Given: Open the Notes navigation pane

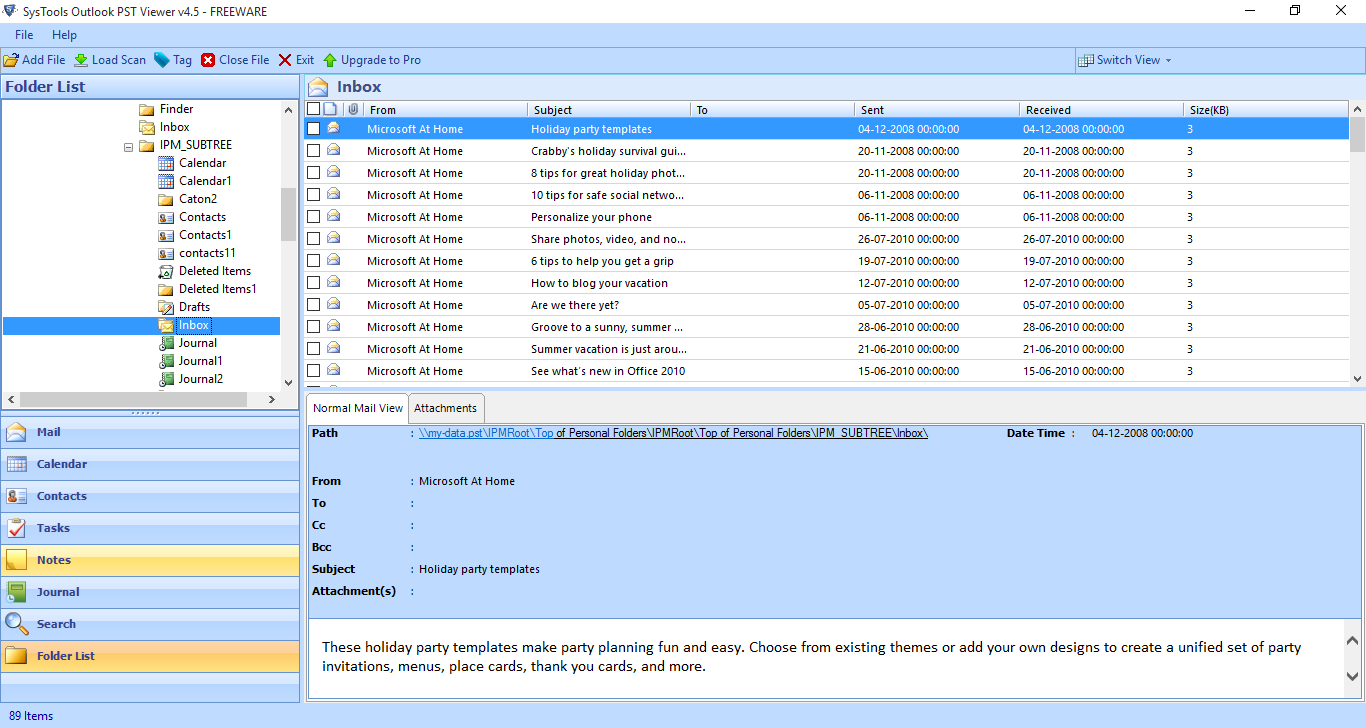Looking at the screenshot, I should point(150,560).
